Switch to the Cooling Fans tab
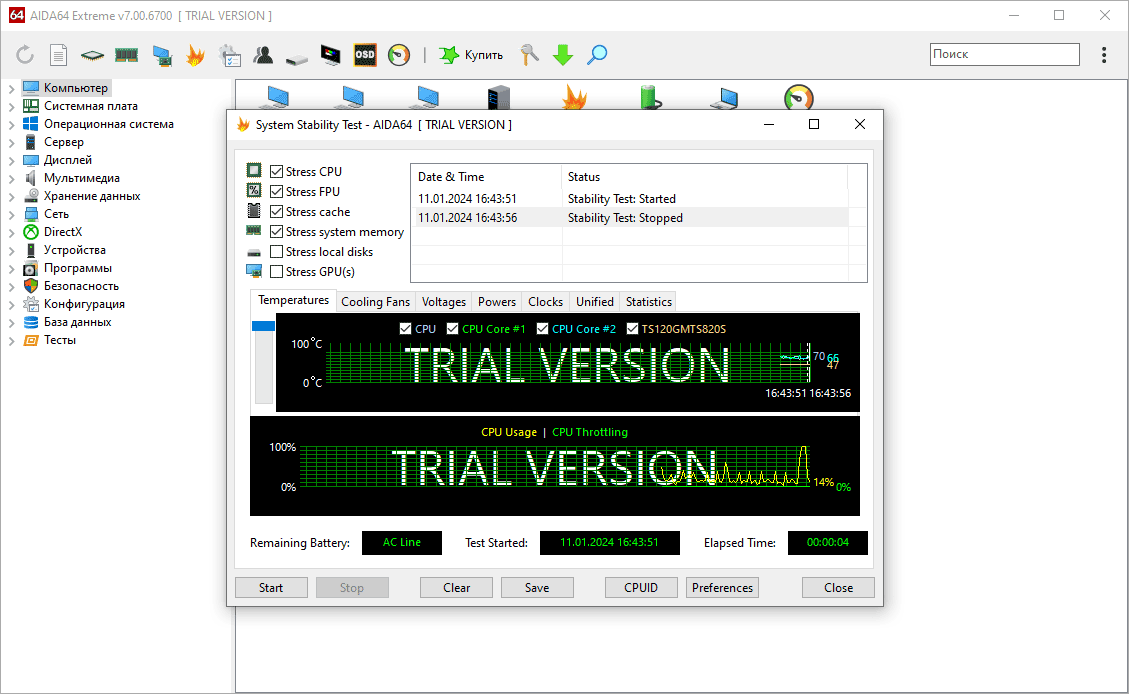The height and width of the screenshot is (694, 1129). [375, 302]
